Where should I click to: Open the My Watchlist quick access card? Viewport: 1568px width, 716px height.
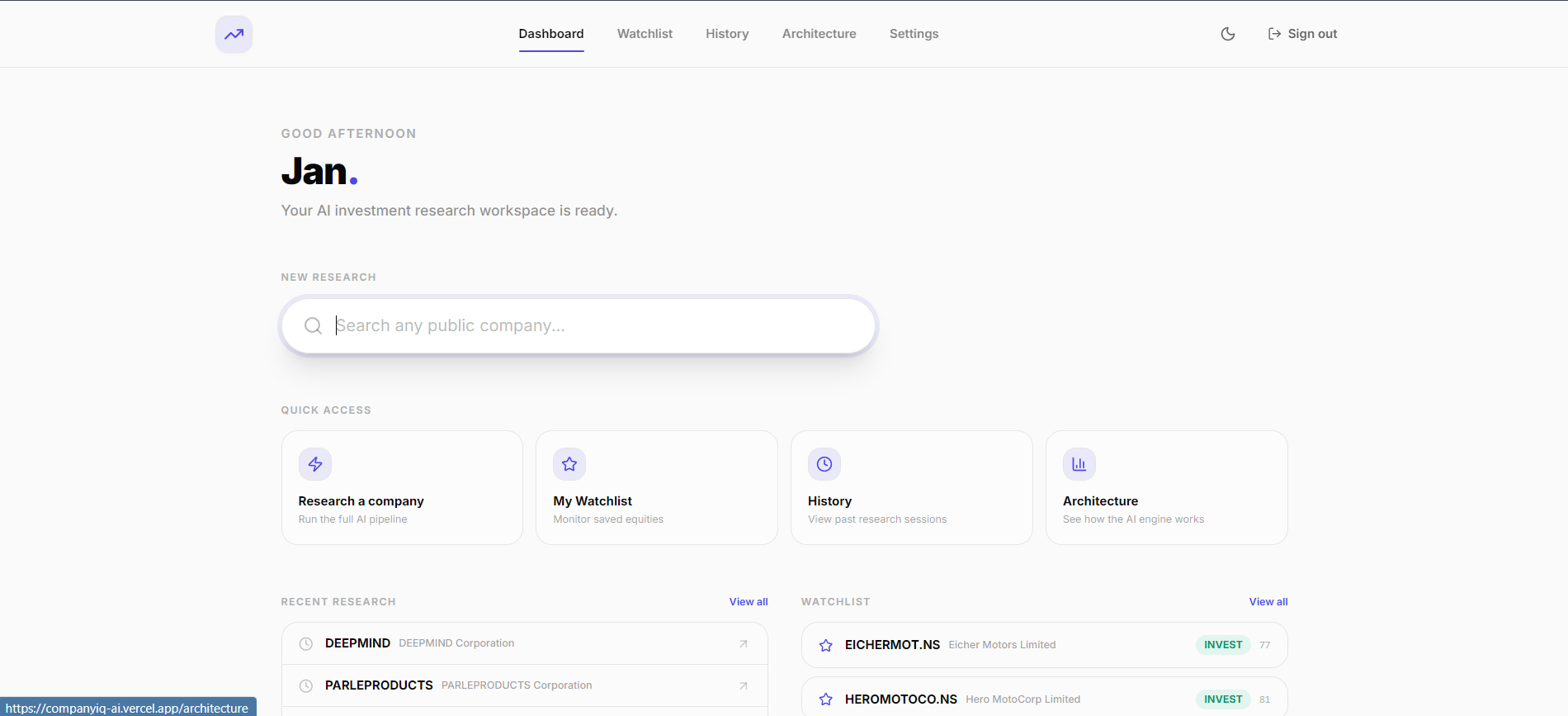[x=657, y=487]
